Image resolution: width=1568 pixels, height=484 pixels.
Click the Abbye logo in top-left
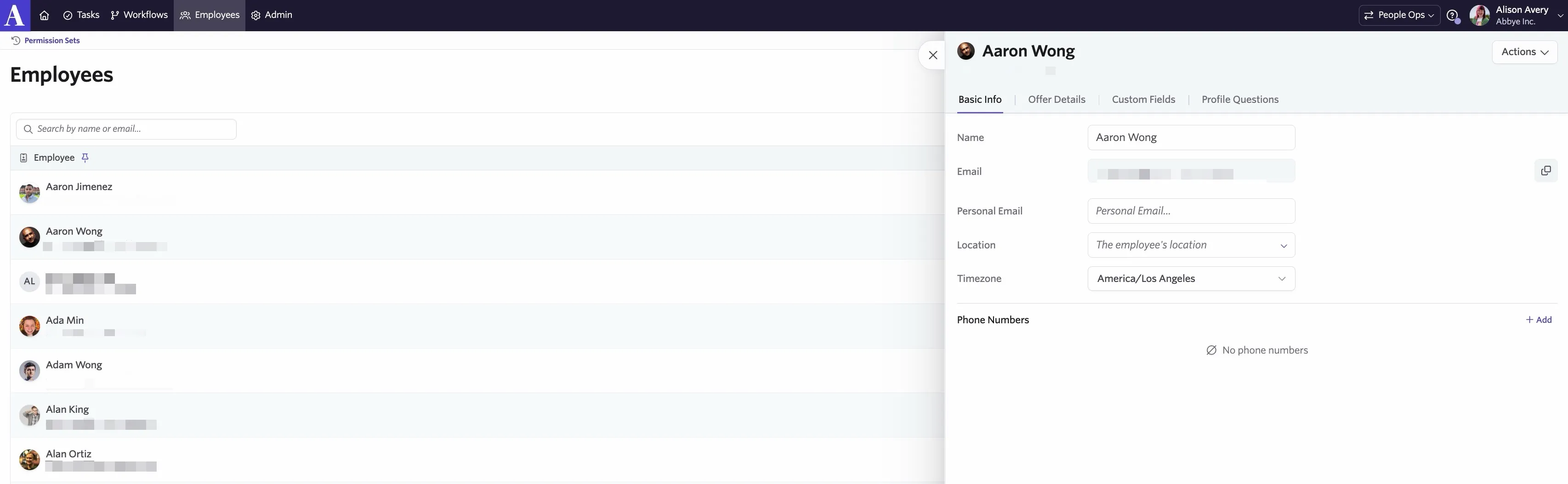coord(15,15)
